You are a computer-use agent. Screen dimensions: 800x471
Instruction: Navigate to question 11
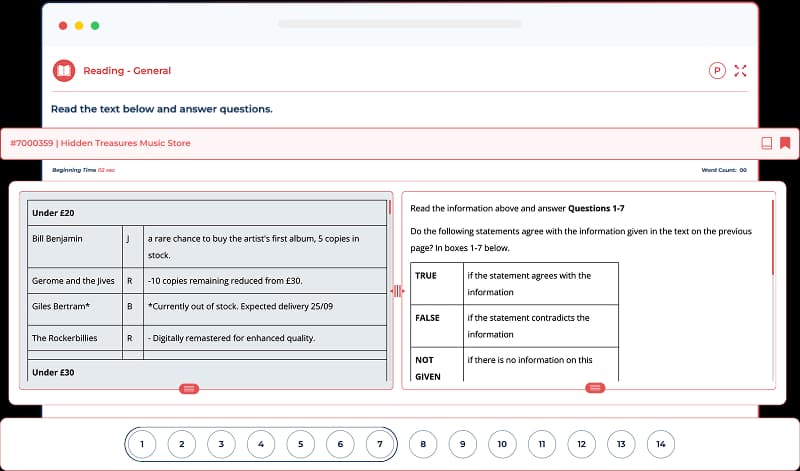point(541,443)
